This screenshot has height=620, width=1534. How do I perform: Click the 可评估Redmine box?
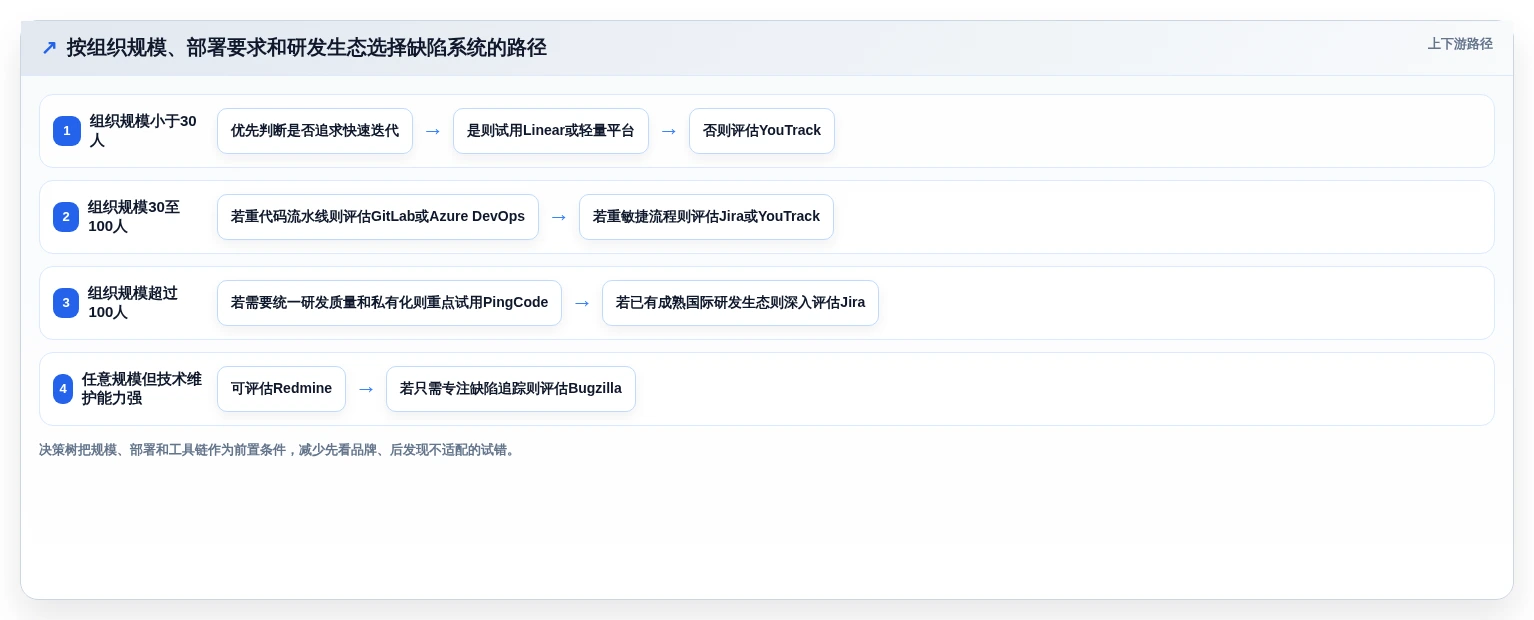281,389
